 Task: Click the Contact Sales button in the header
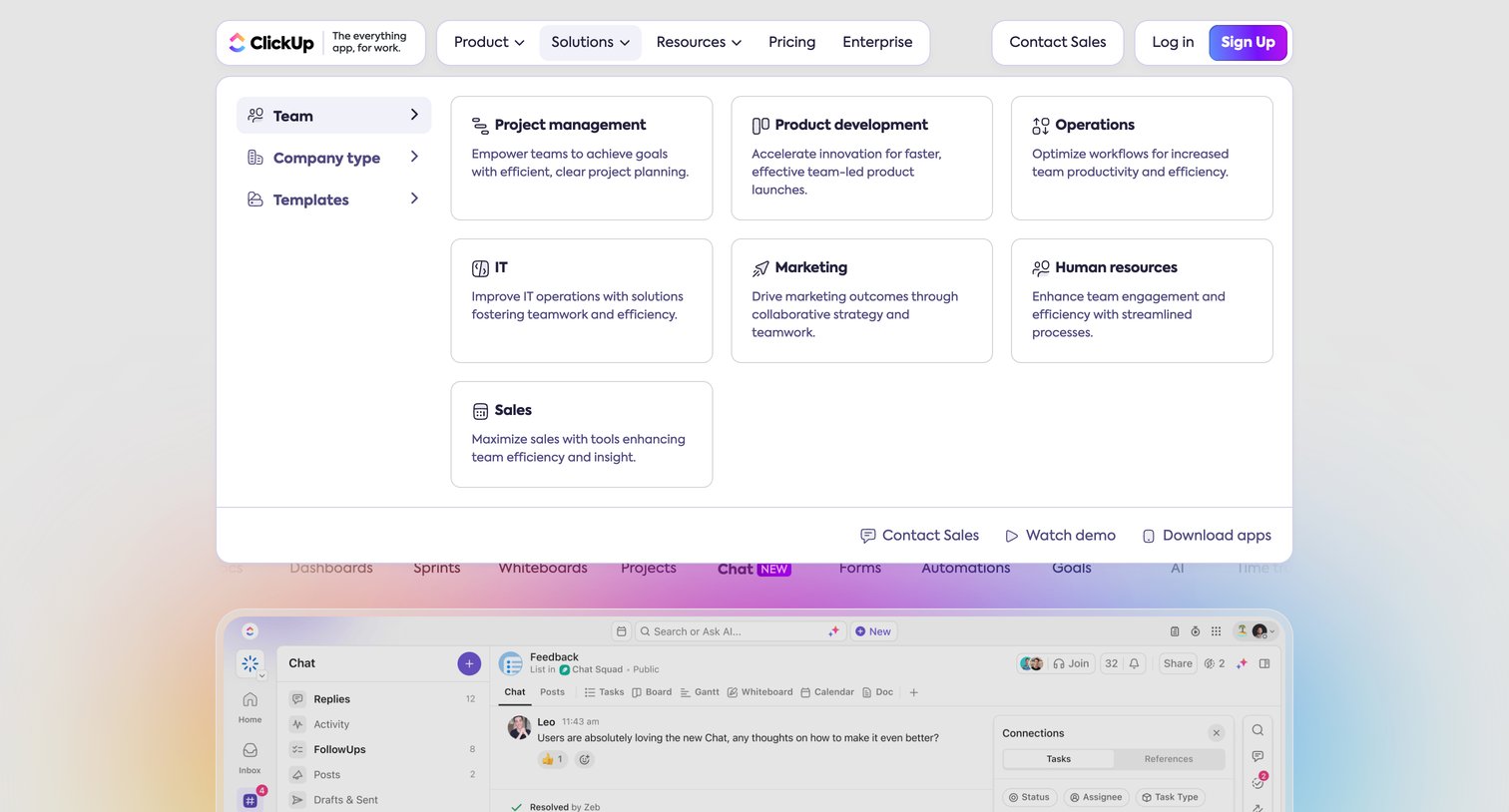1058,42
